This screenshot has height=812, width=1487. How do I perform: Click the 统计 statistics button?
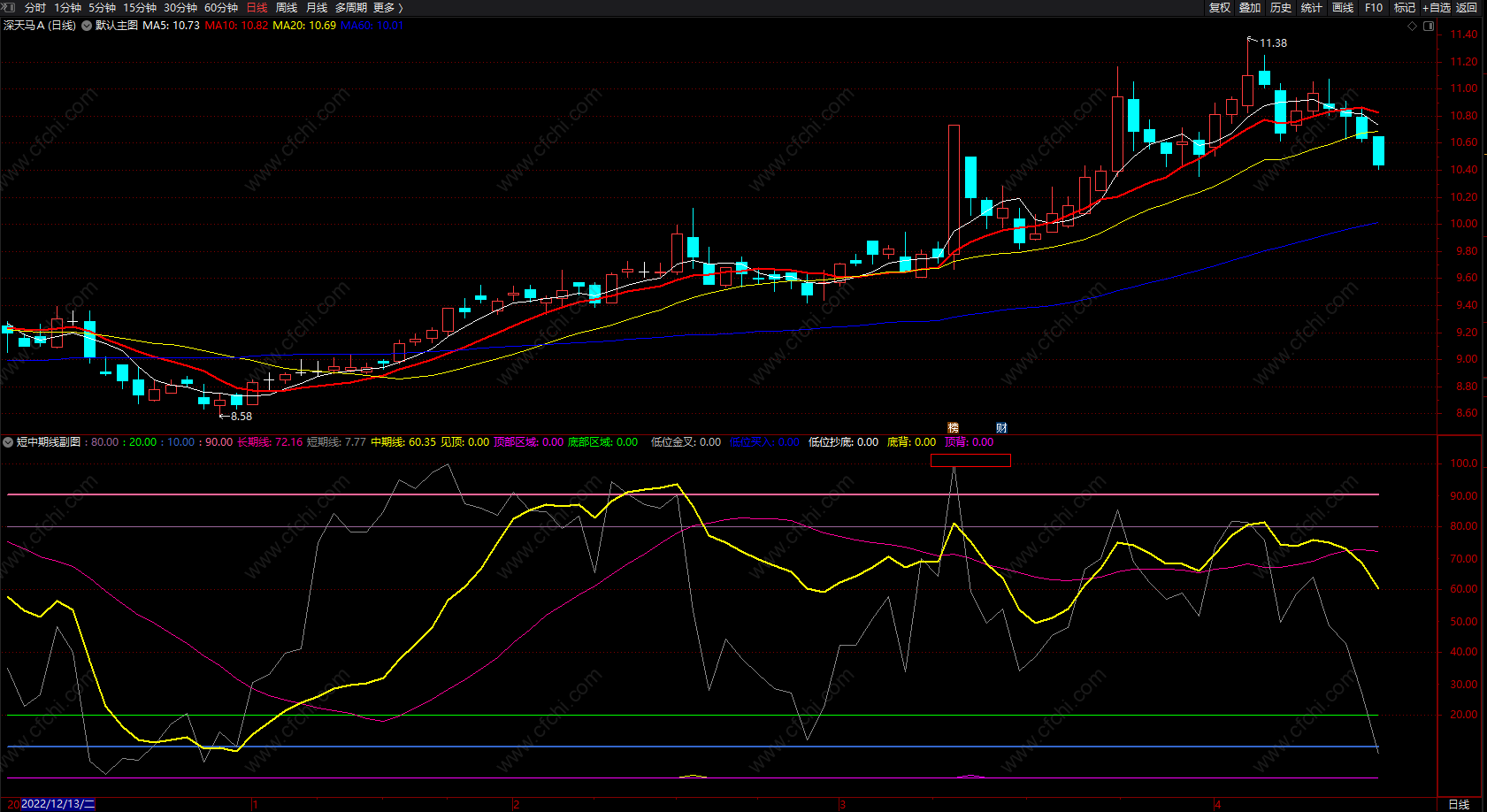1312,8
